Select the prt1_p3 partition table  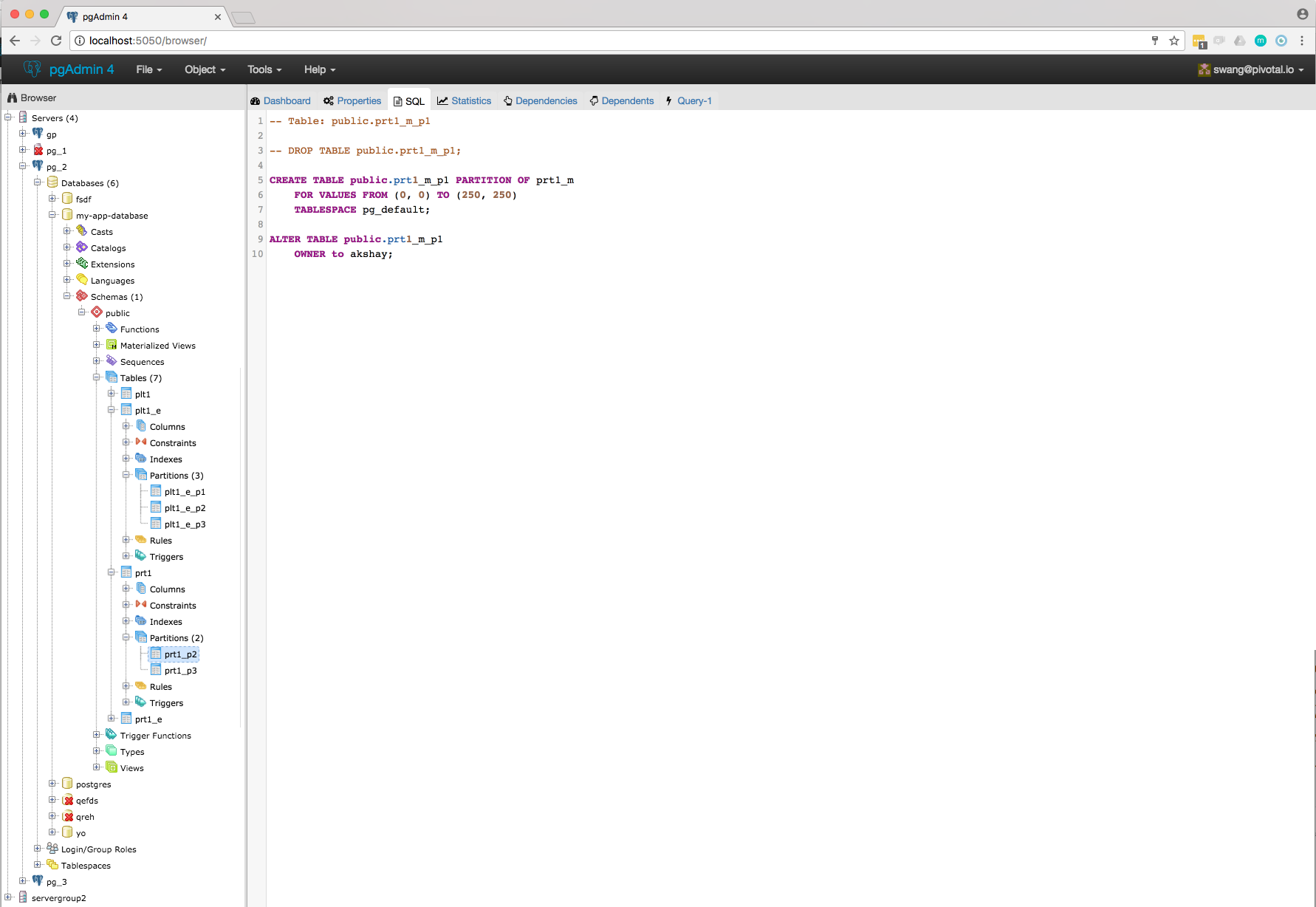coord(182,670)
